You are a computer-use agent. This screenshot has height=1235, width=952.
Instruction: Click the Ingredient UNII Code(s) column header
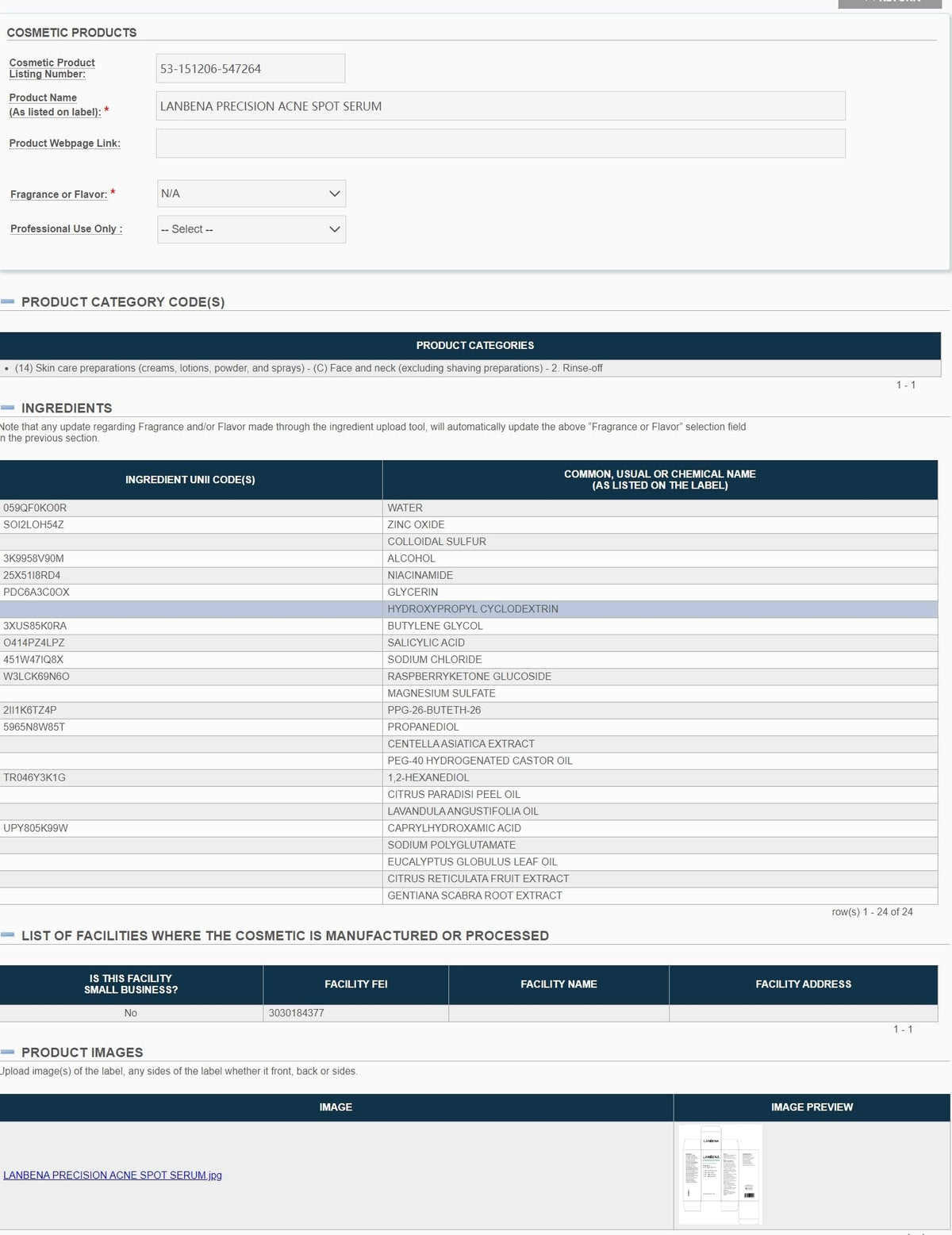[190, 480]
